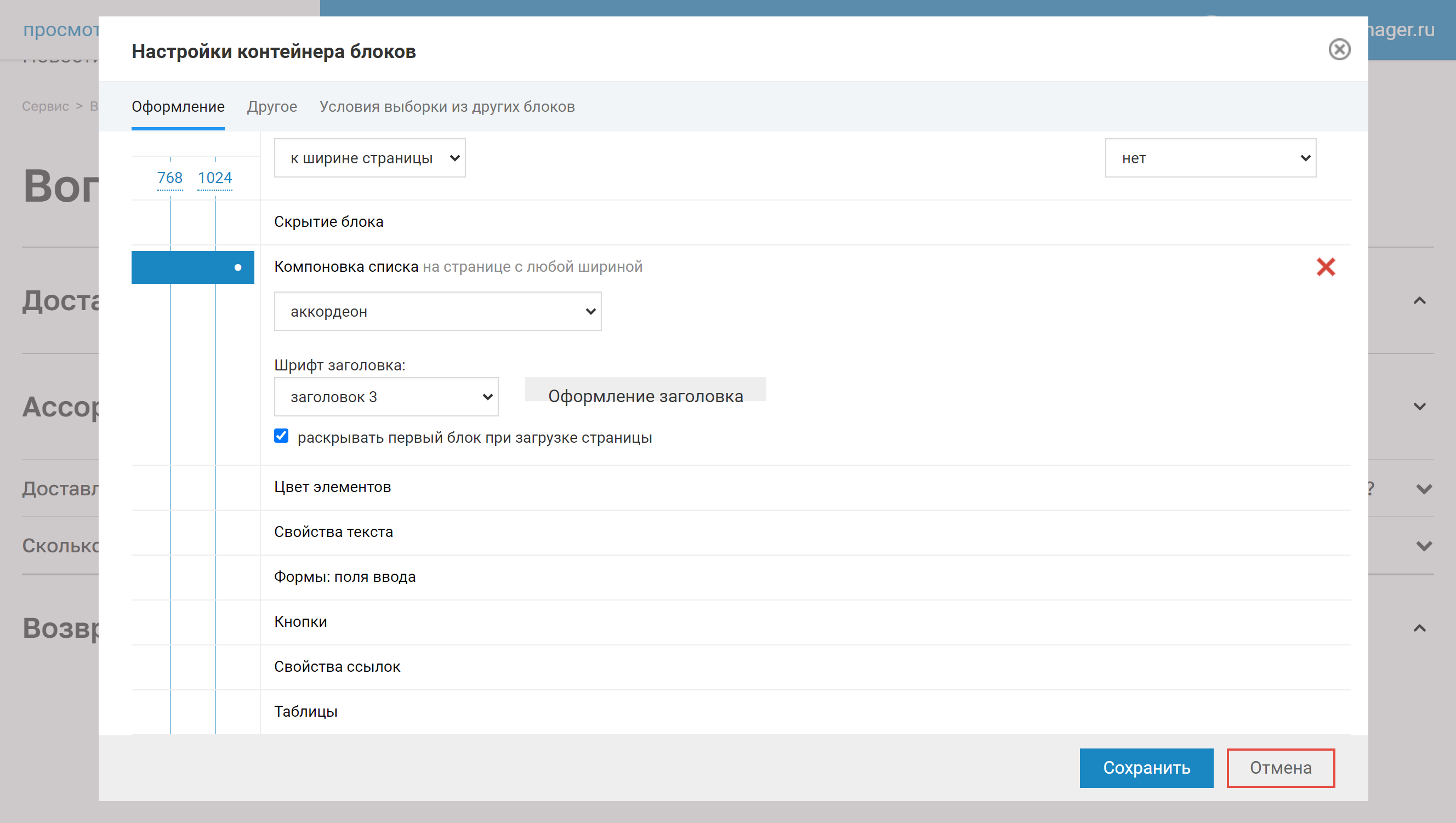
Task: Open 'Условия выборки из других блоков' tab
Action: pos(447,107)
